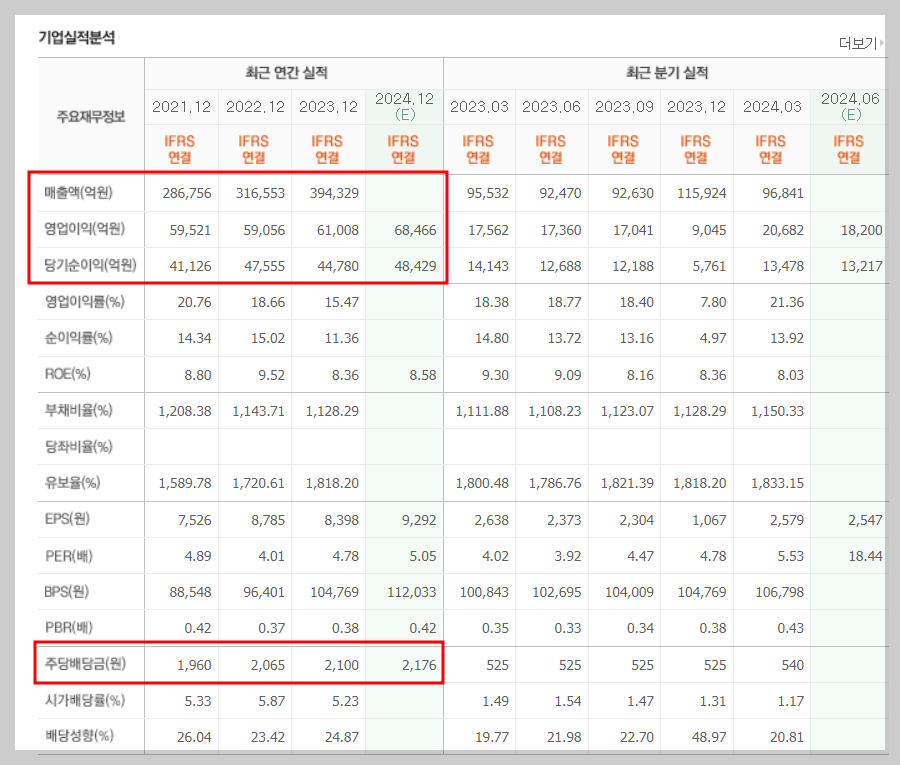This screenshot has width=900, height=765.
Task: Click the 115,924 quarterly revenue value
Action: (x=701, y=193)
